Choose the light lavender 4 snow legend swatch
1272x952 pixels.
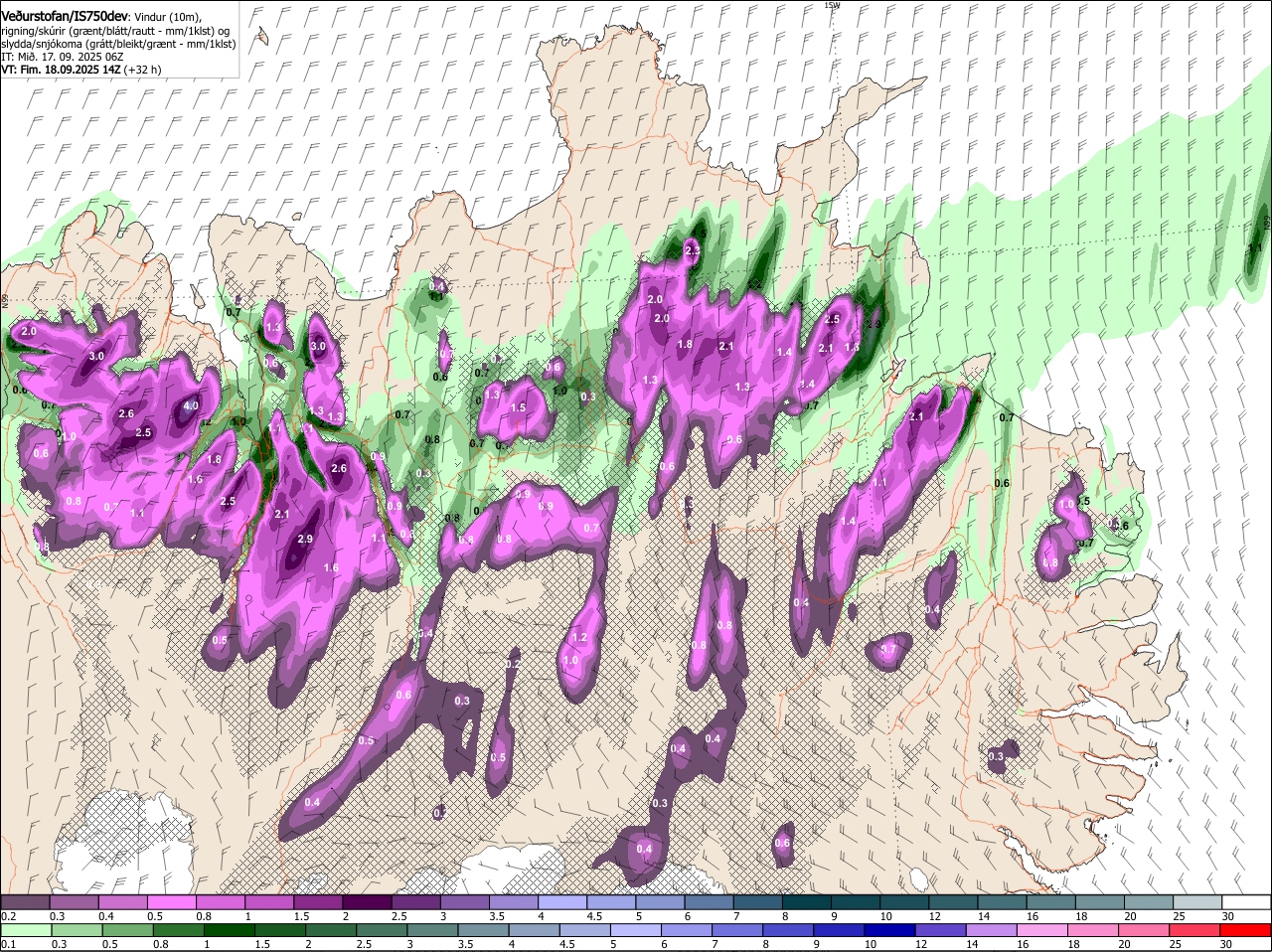click(x=562, y=901)
